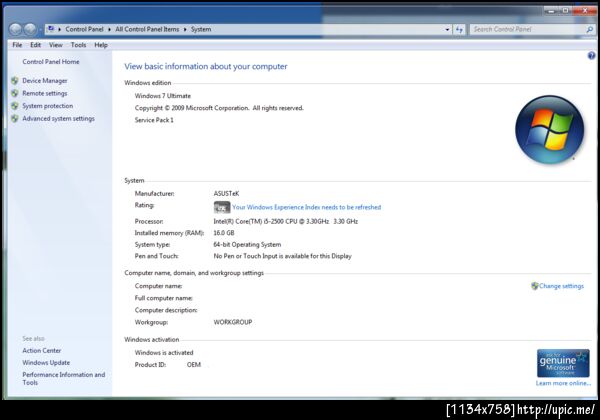Click the Control Panel breadcrumb

click(x=84, y=29)
